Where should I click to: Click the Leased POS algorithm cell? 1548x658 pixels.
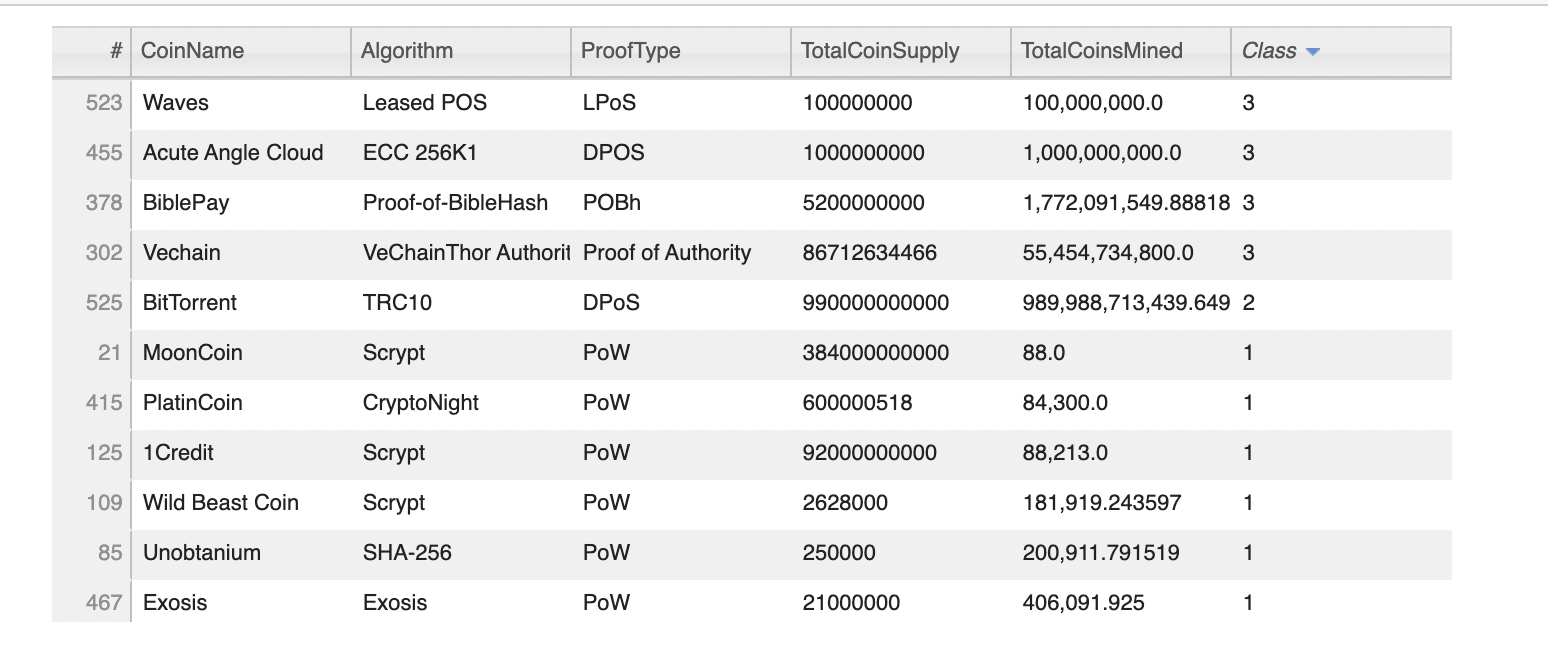(x=461, y=103)
